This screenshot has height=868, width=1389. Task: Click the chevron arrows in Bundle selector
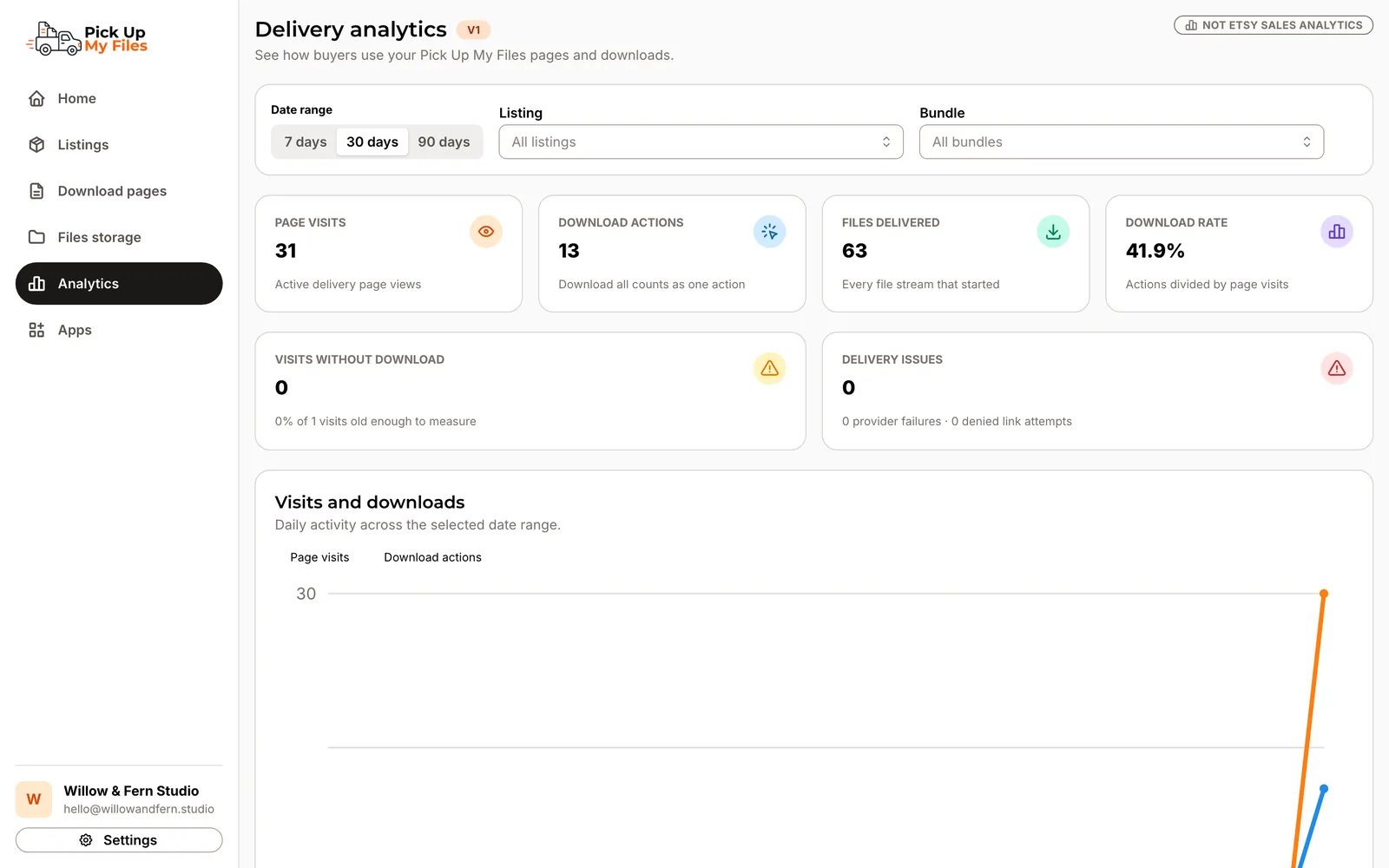click(1307, 141)
